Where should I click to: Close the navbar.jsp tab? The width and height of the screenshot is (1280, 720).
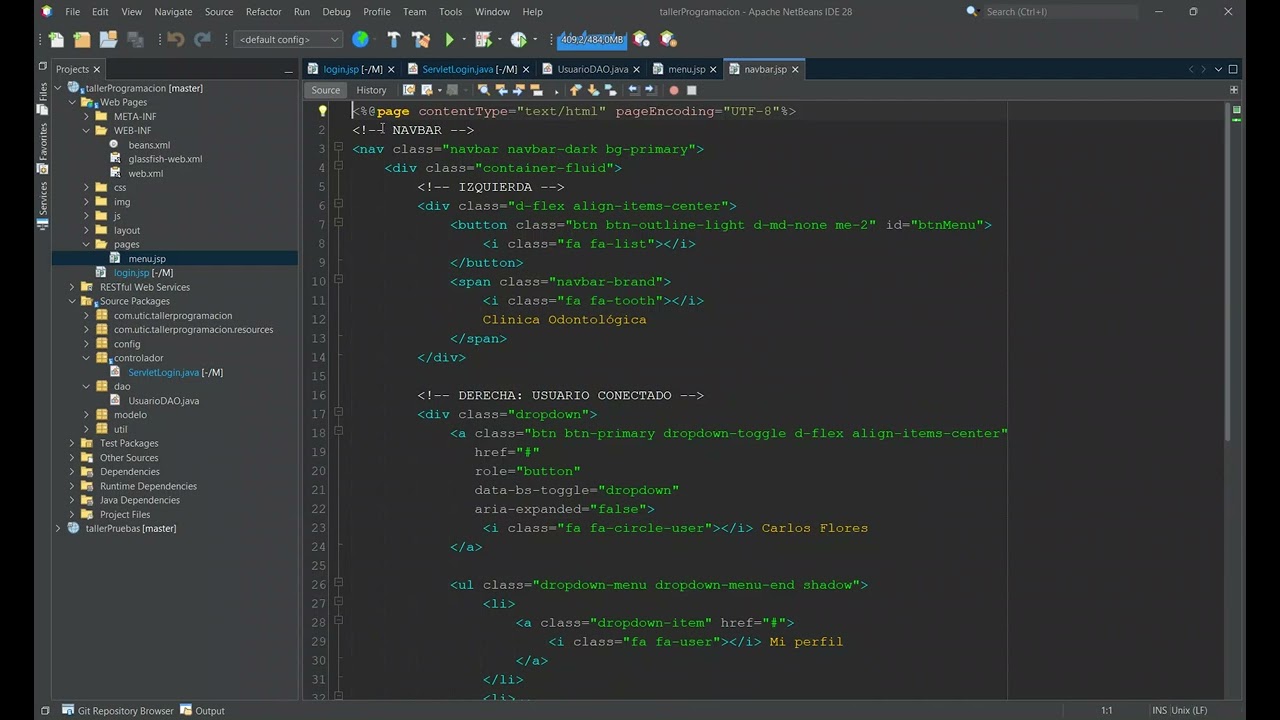pyautogui.click(x=795, y=69)
